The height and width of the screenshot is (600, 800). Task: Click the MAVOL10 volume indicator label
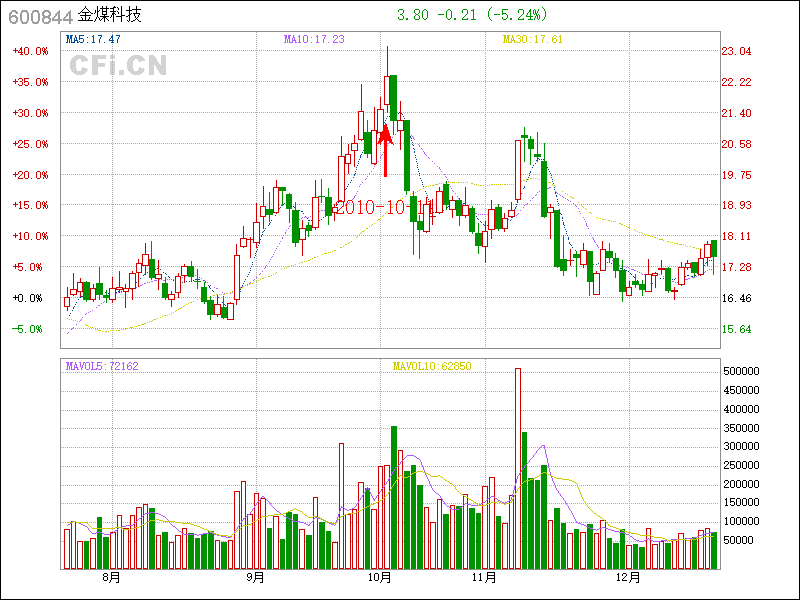pos(431,366)
